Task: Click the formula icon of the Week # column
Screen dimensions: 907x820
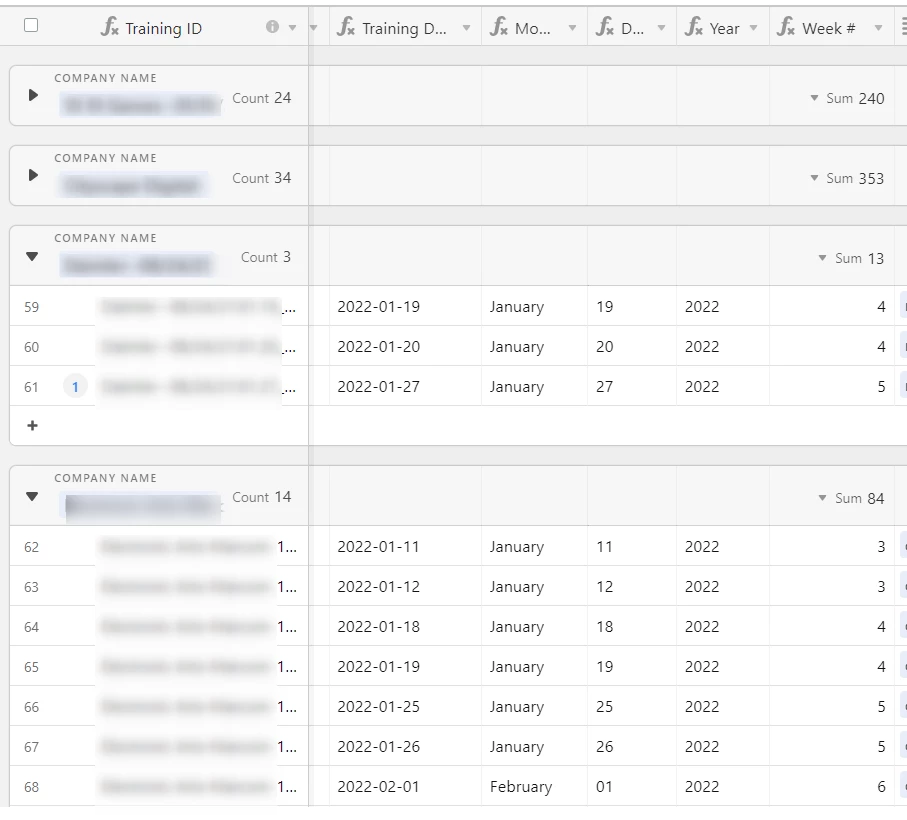Action: 786,27
